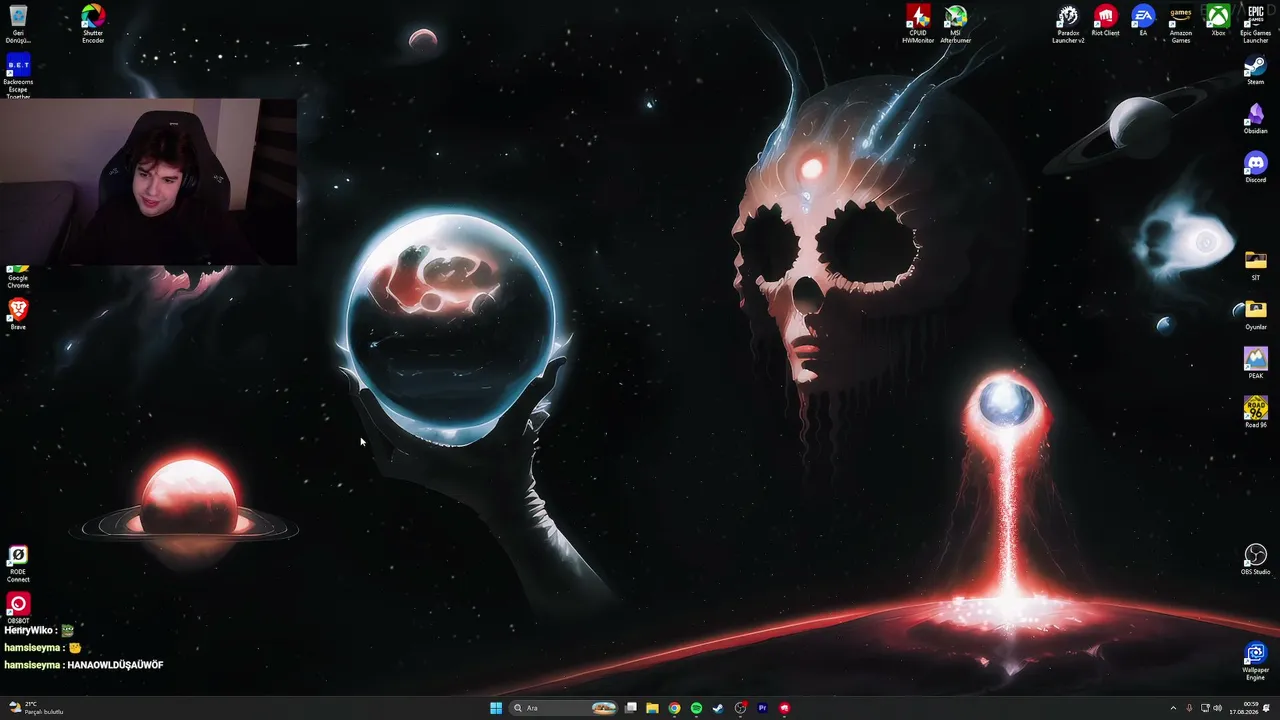The image size is (1280, 720).
Task: Open Task View from the taskbar
Action: 631,708
